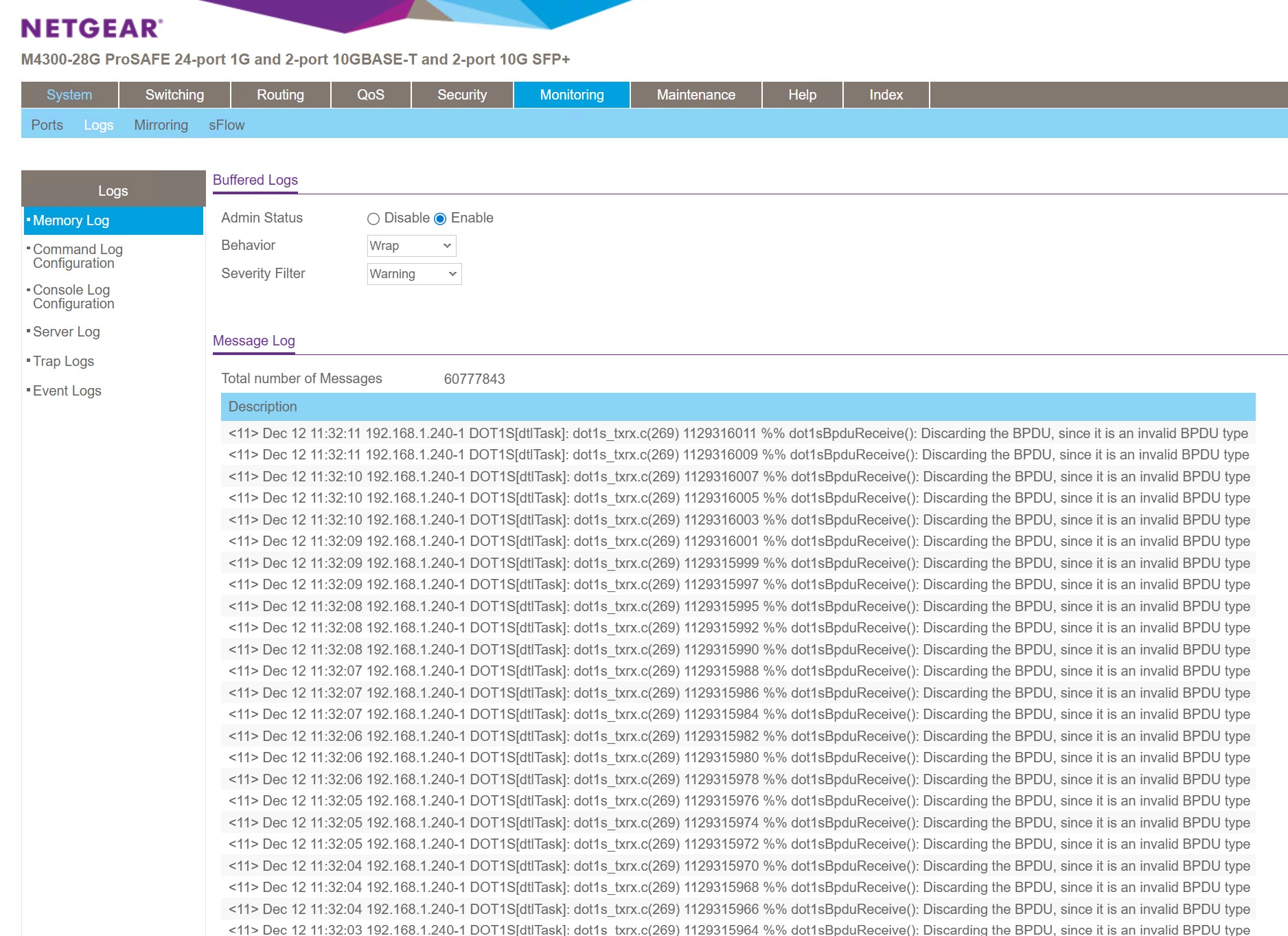Go to Server Log in sidebar
1288x936 pixels.
click(x=67, y=332)
